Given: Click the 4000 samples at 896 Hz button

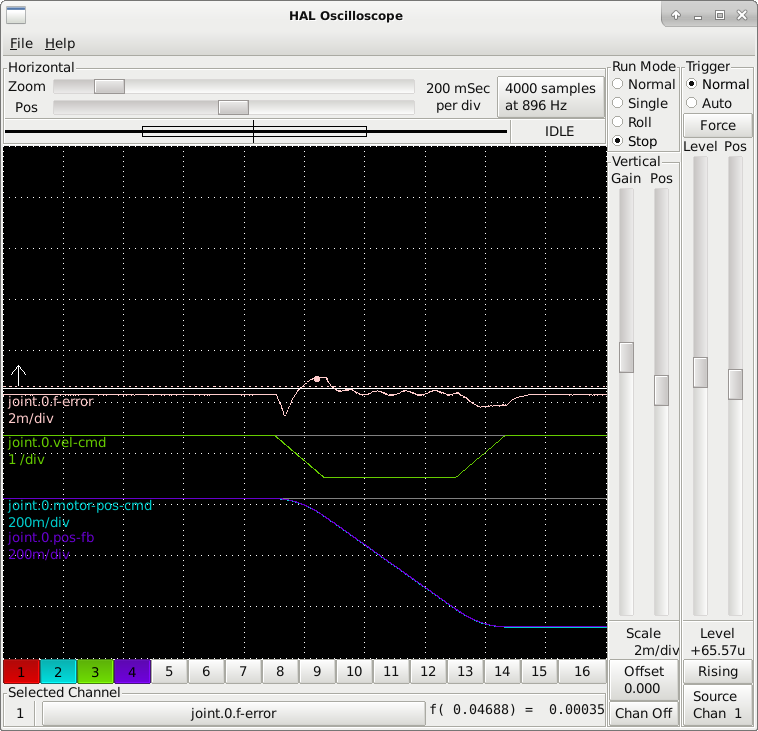Looking at the screenshot, I should tap(551, 97).
